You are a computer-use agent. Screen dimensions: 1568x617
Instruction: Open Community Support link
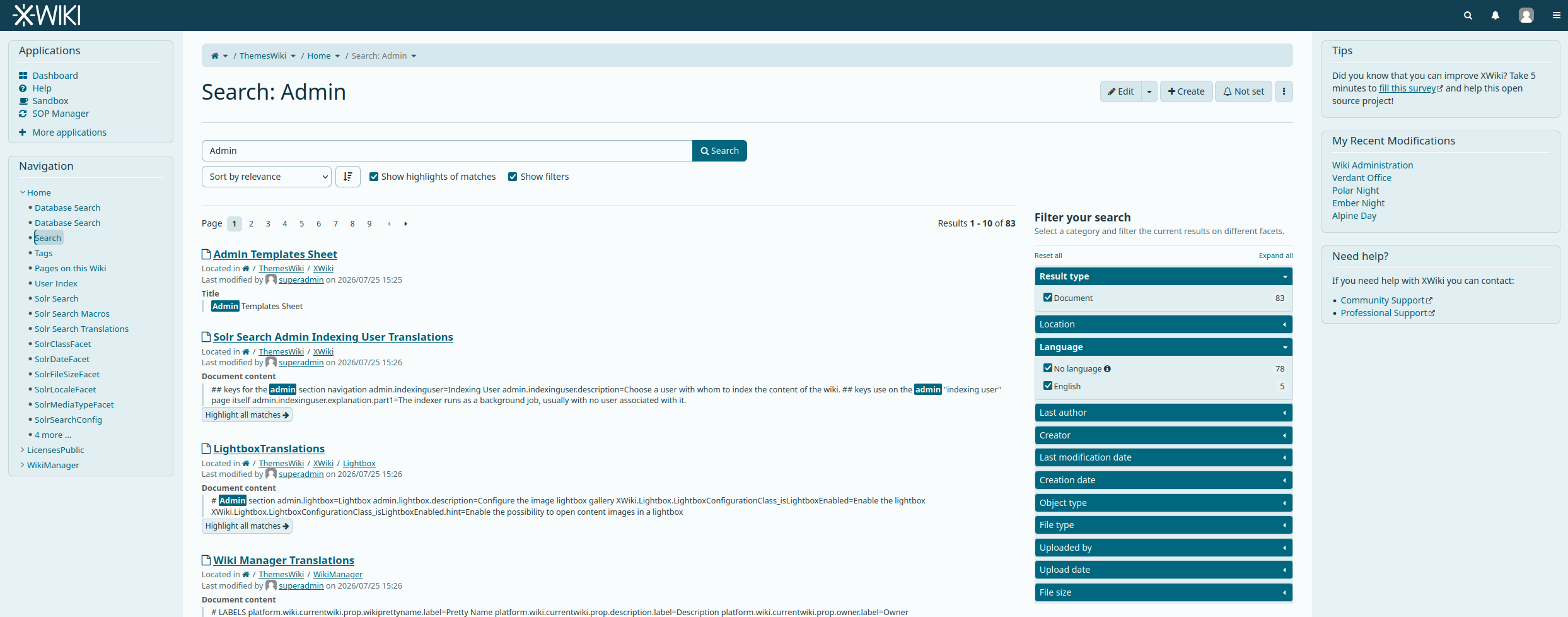point(1383,300)
